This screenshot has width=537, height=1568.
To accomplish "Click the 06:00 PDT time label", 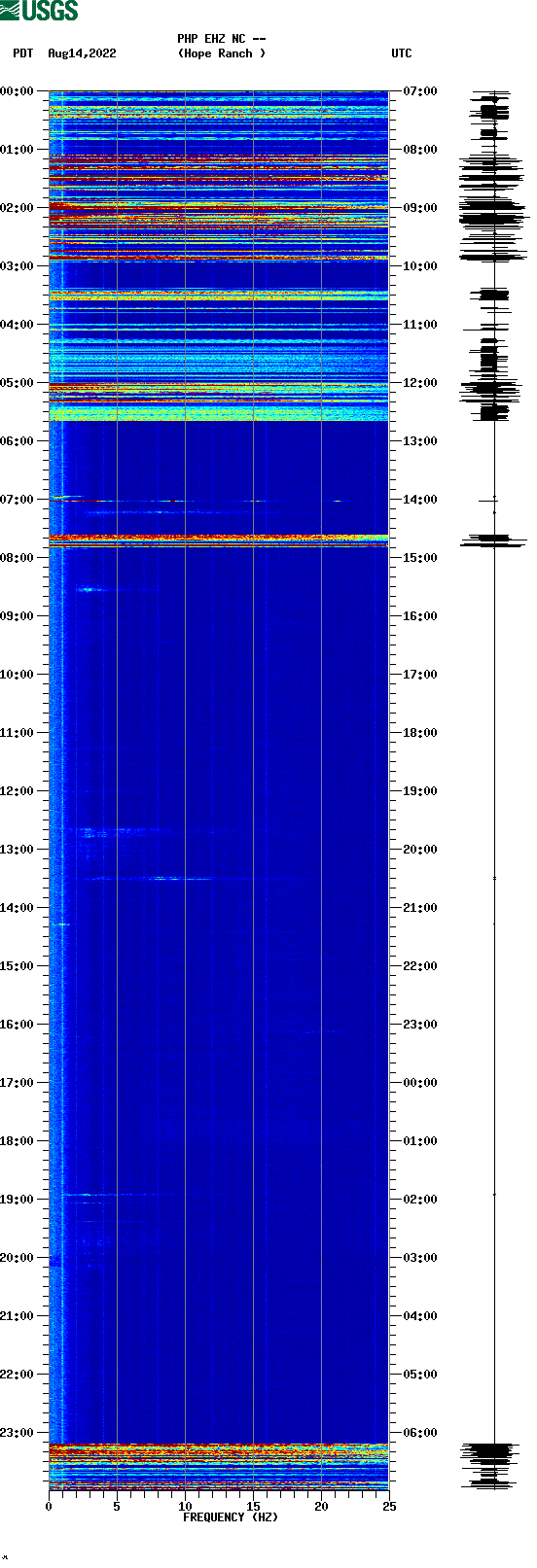I will (x=17, y=441).
